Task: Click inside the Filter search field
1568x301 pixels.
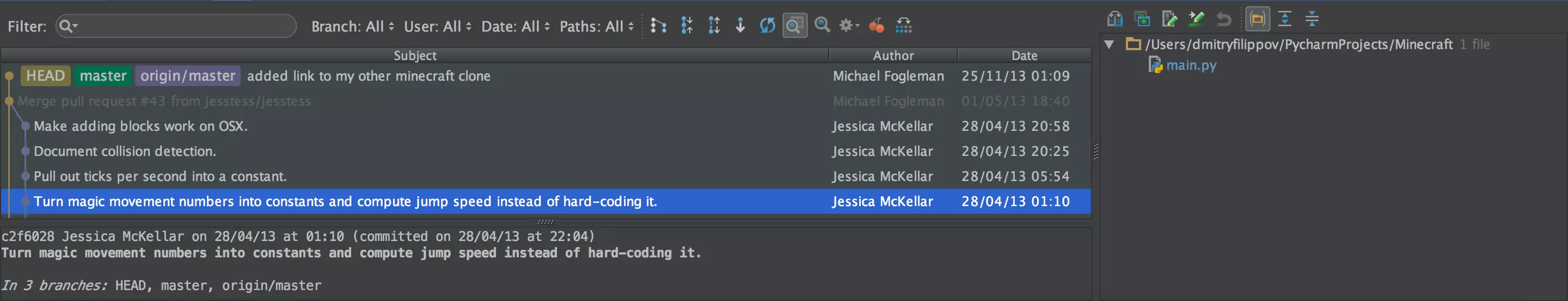Action: (182, 26)
